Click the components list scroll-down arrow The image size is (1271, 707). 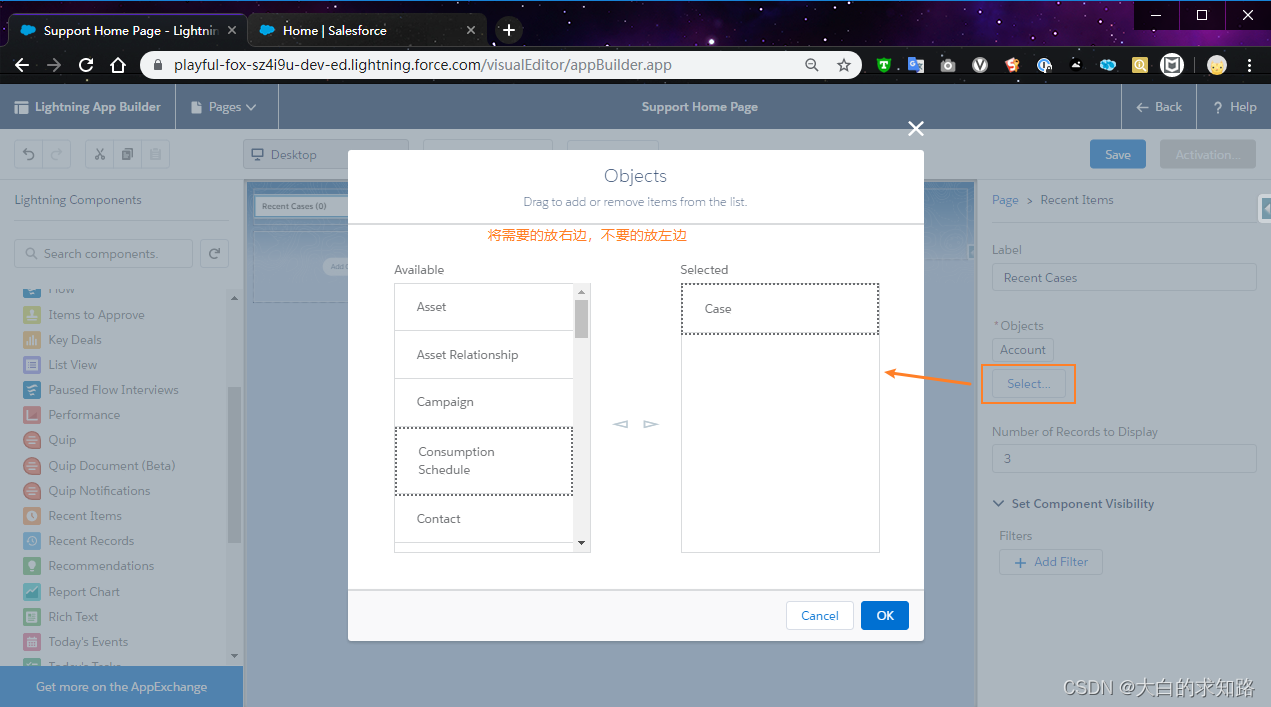(235, 656)
